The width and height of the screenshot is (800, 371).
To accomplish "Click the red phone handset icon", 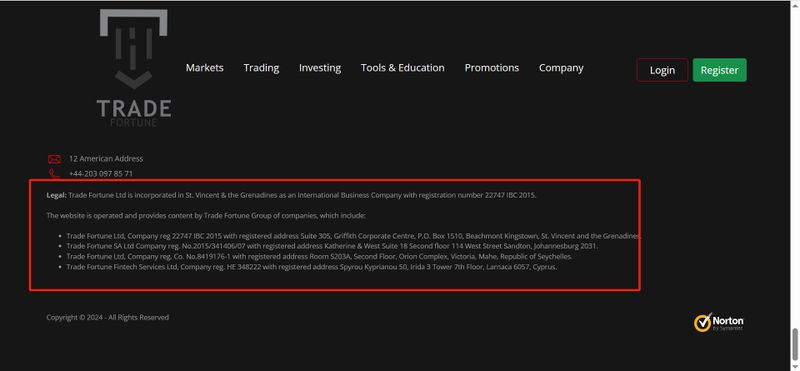I will click(54, 174).
